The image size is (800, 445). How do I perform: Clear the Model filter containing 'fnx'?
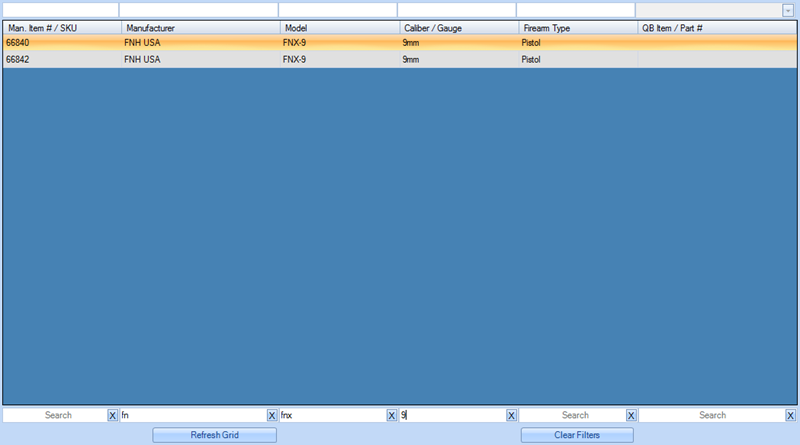[x=391, y=415]
